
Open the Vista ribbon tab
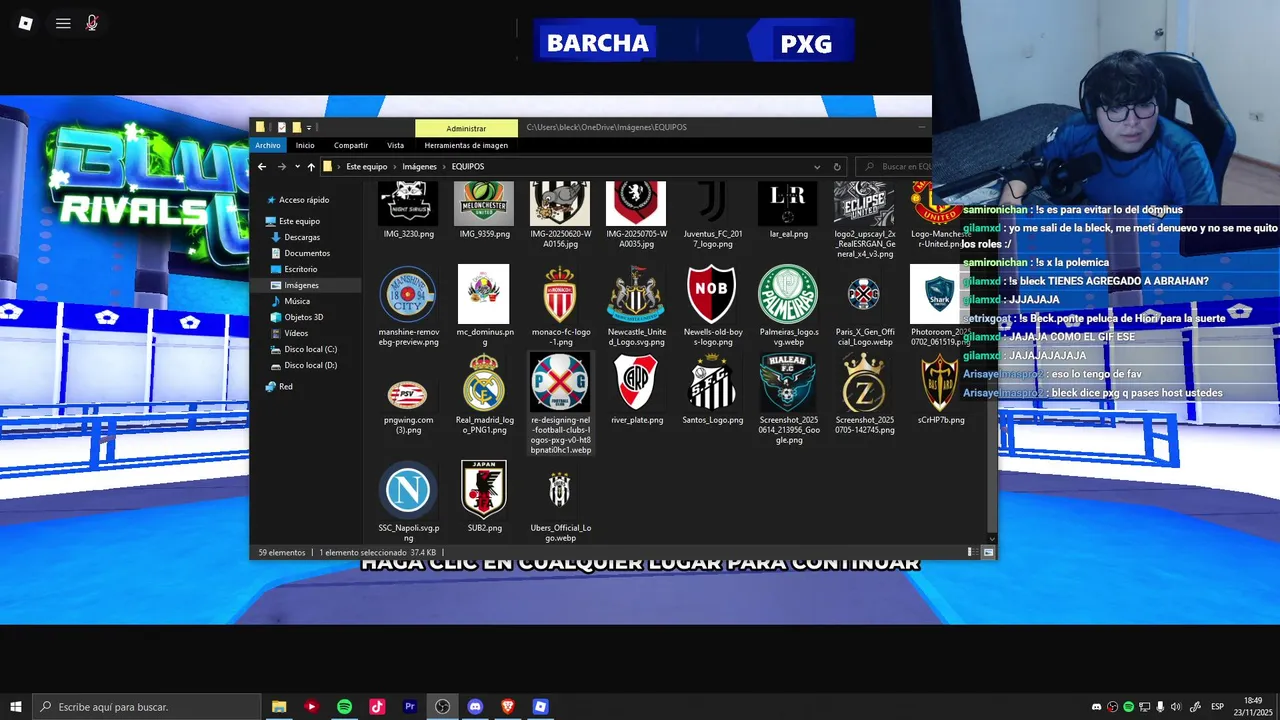396,145
